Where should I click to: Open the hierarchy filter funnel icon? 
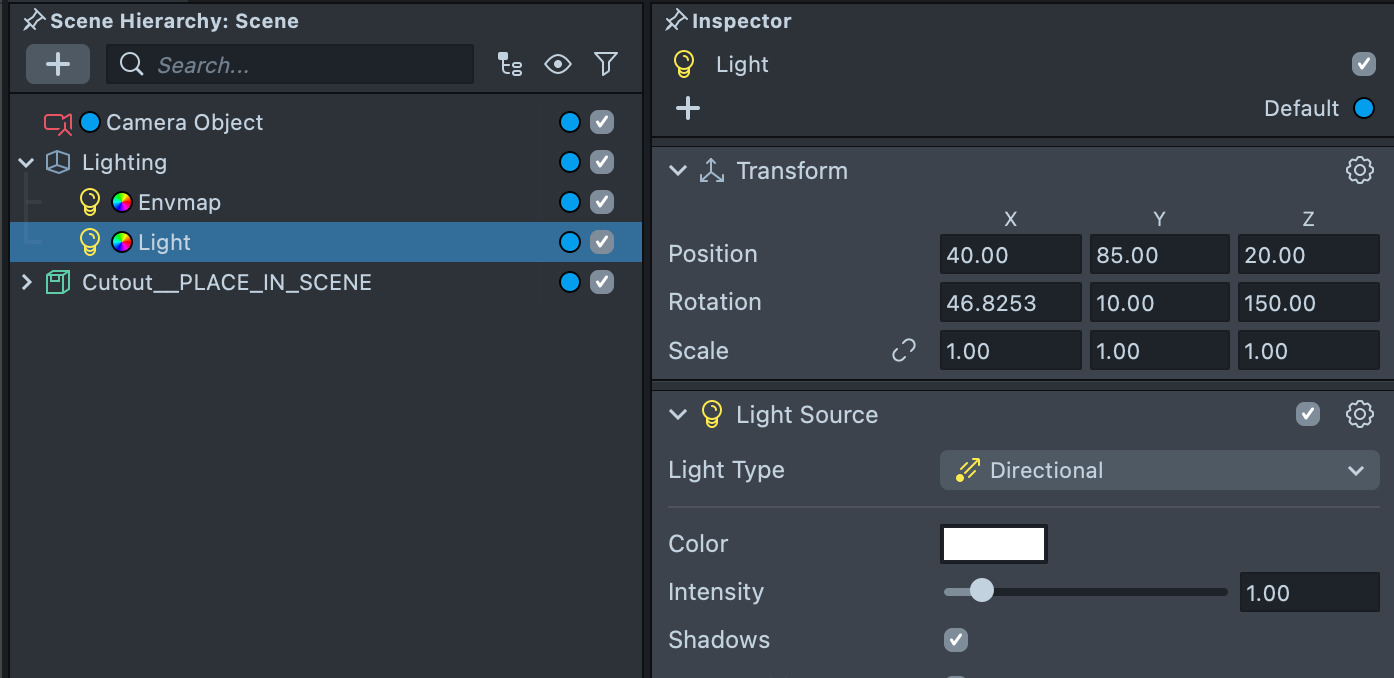tap(605, 65)
